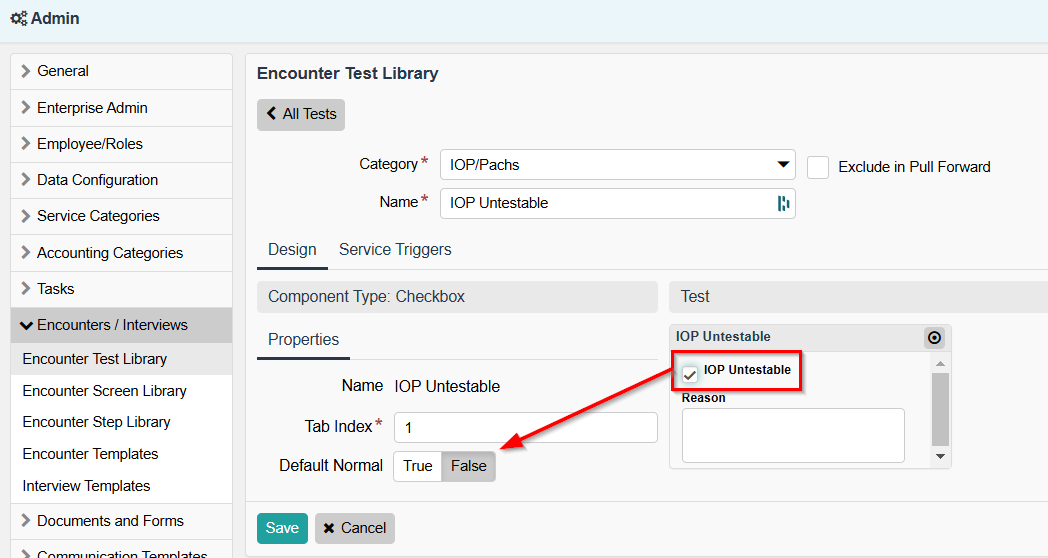Select the Design tab

(x=292, y=250)
